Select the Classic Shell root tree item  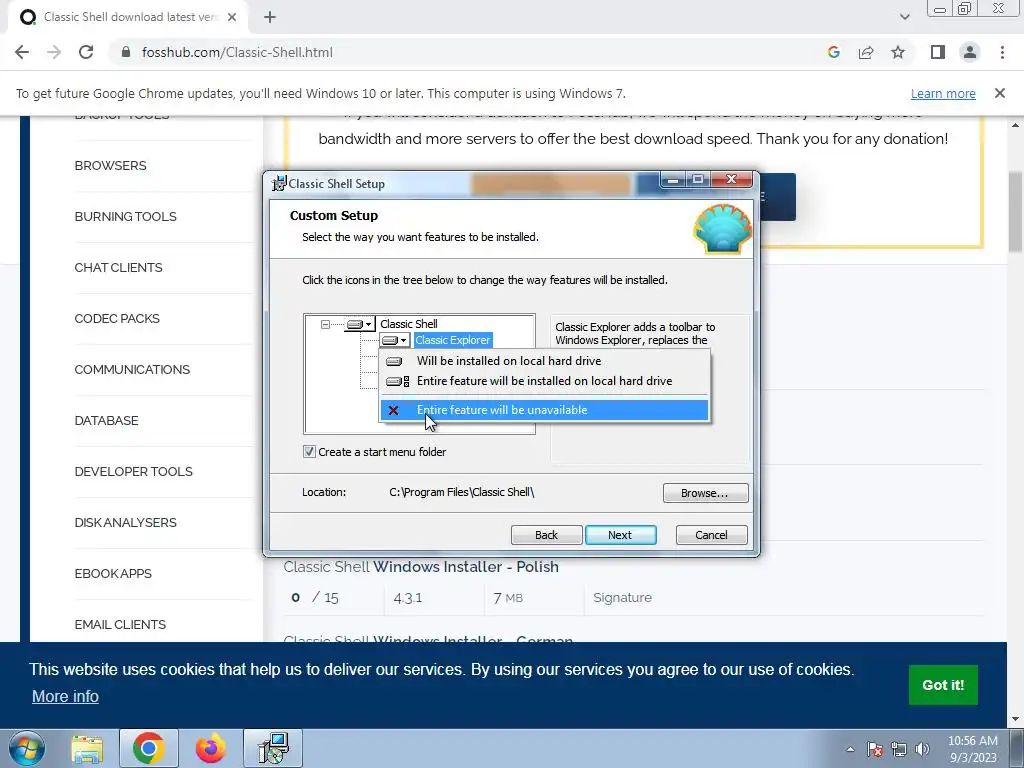(409, 324)
